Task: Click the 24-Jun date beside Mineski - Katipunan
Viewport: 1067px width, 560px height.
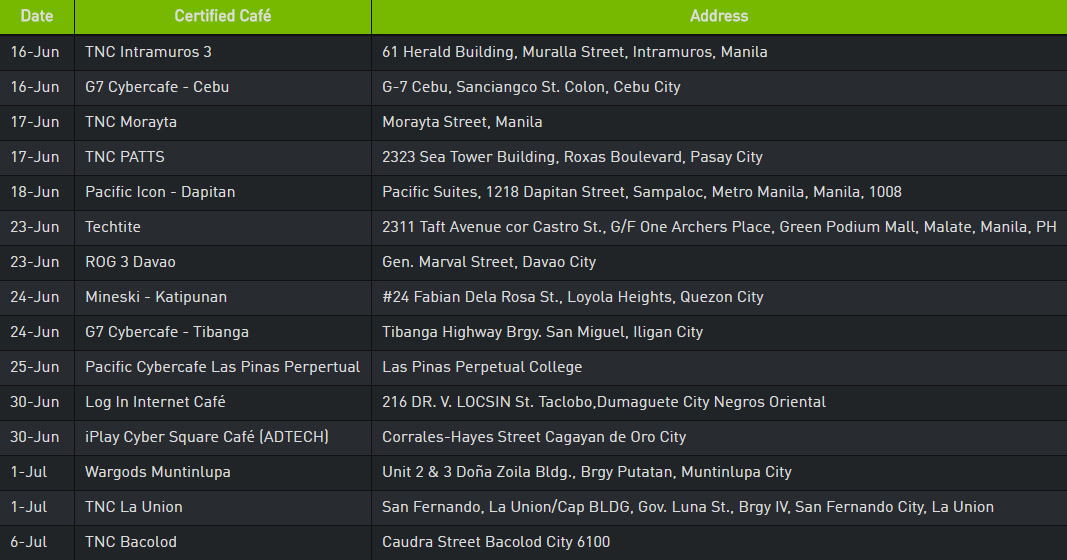Action: pos(37,298)
